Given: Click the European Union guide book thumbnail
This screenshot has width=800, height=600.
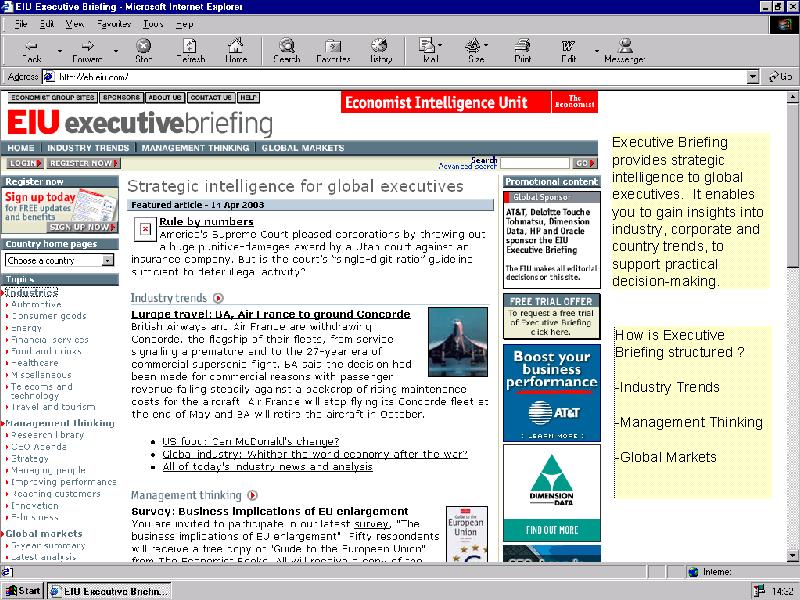Looking at the screenshot, I should click(x=467, y=534).
